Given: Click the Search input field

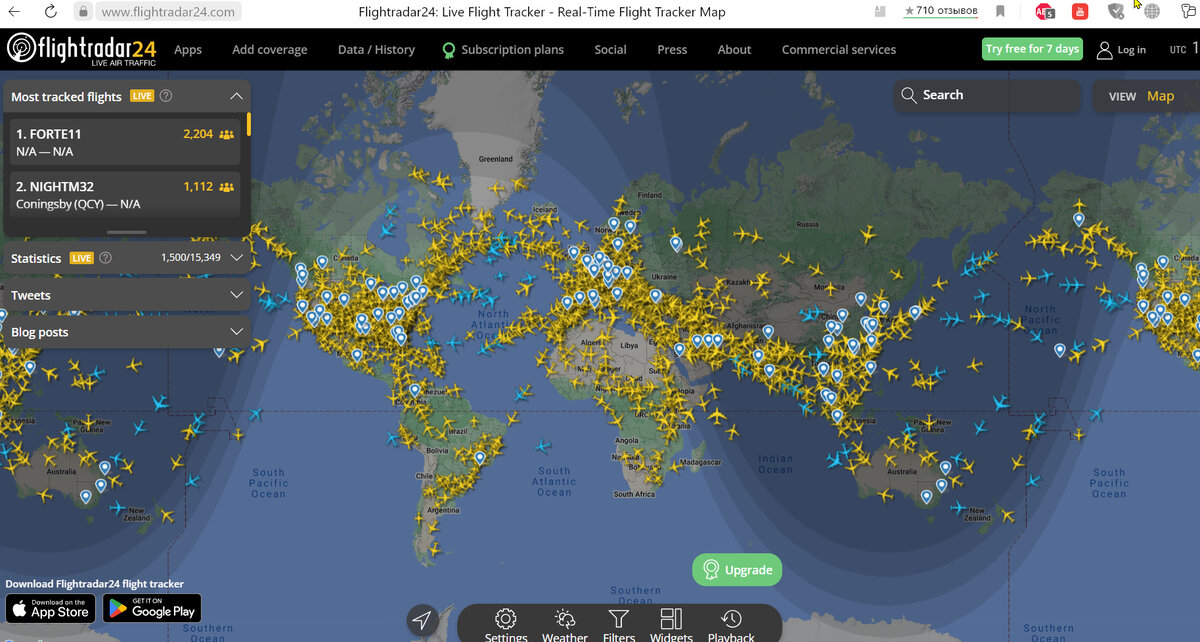Looking at the screenshot, I should click(x=987, y=95).
